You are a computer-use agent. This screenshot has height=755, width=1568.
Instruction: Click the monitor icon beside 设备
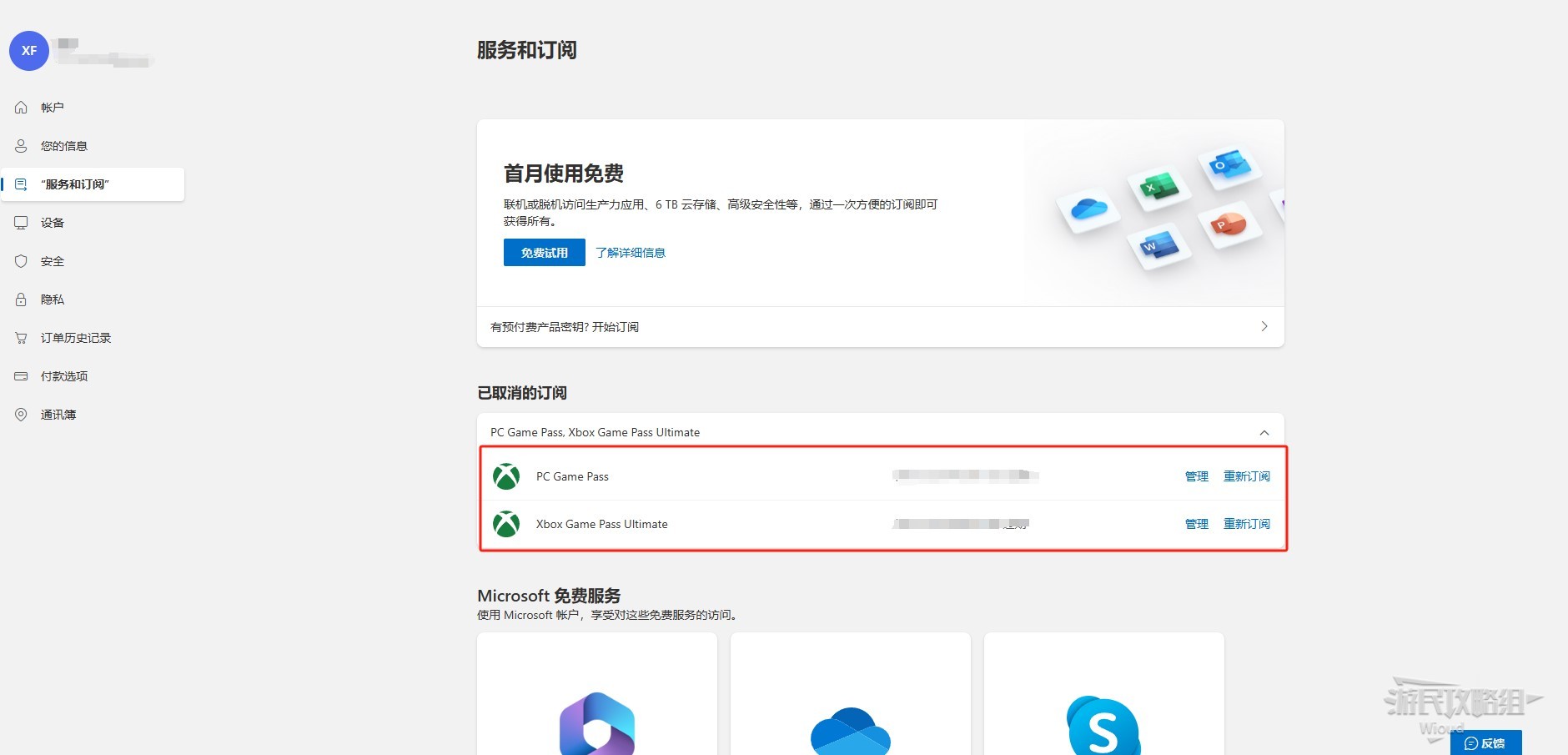coord(21,223)
